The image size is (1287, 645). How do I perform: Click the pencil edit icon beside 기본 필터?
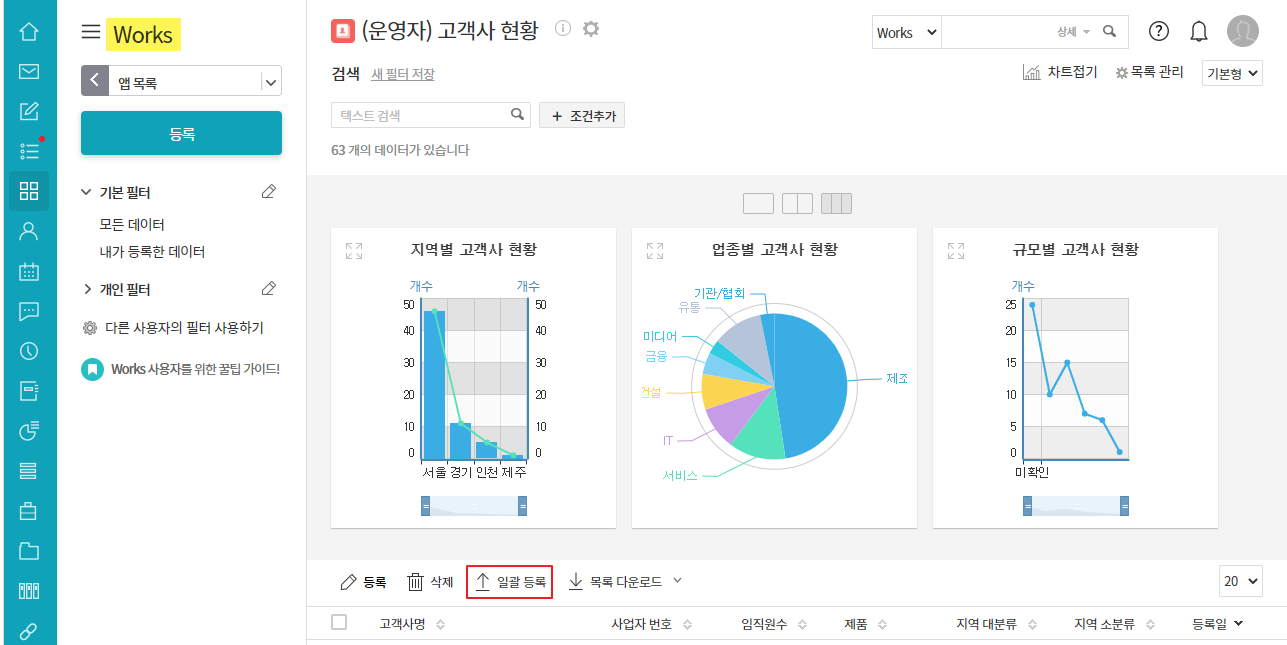click(268, 192)
